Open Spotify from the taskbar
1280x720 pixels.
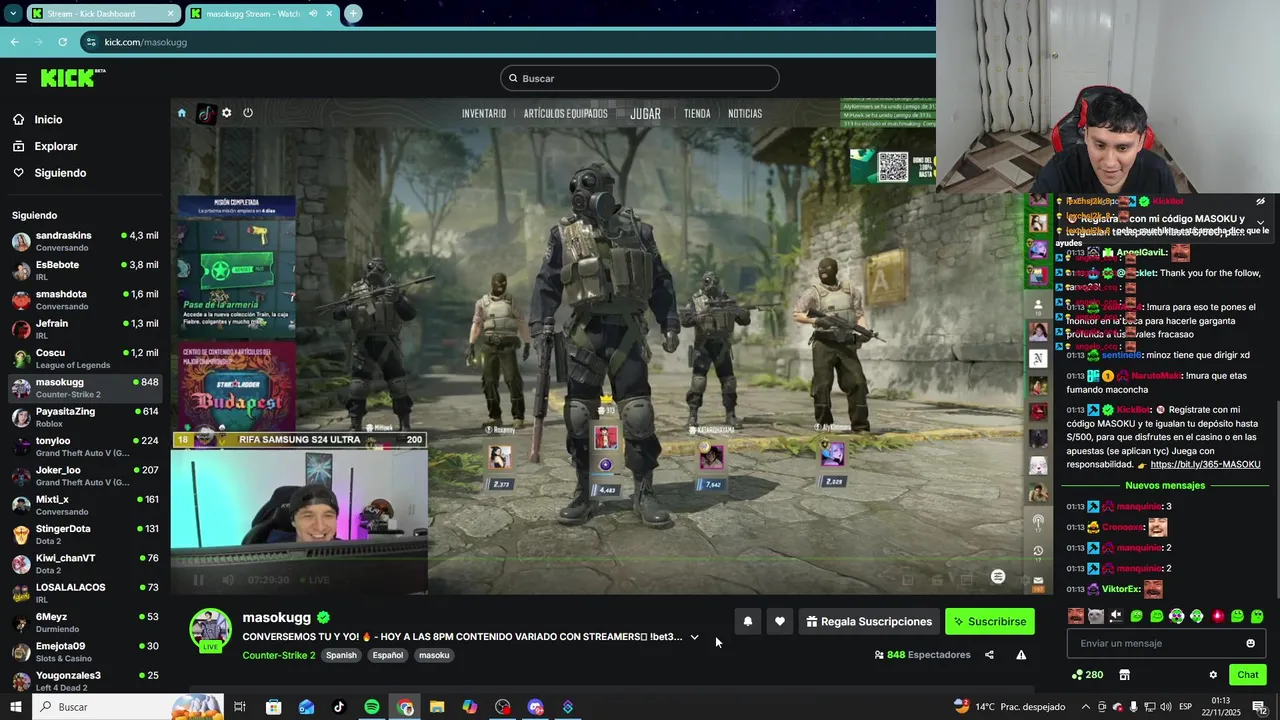click(372, 707)
